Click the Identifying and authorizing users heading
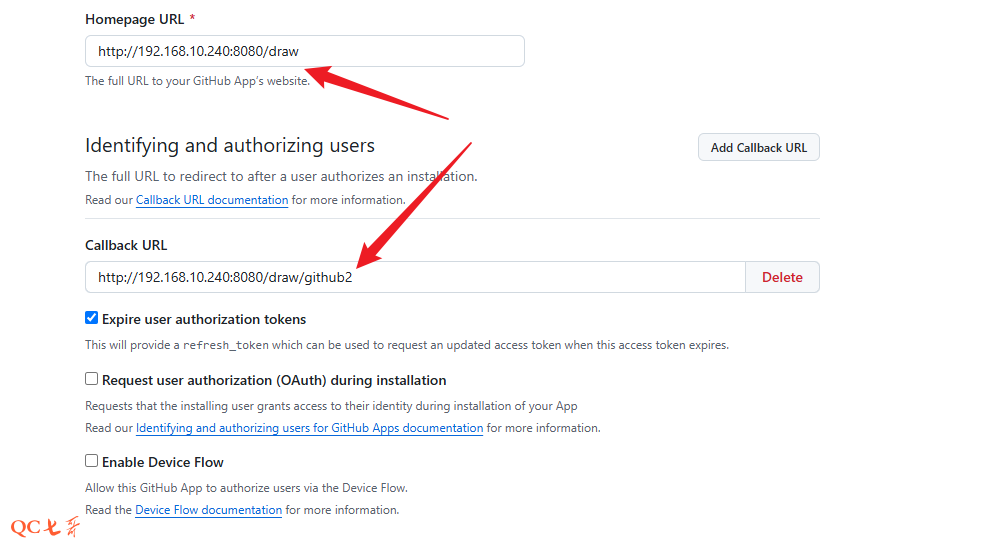 (230, 146)
